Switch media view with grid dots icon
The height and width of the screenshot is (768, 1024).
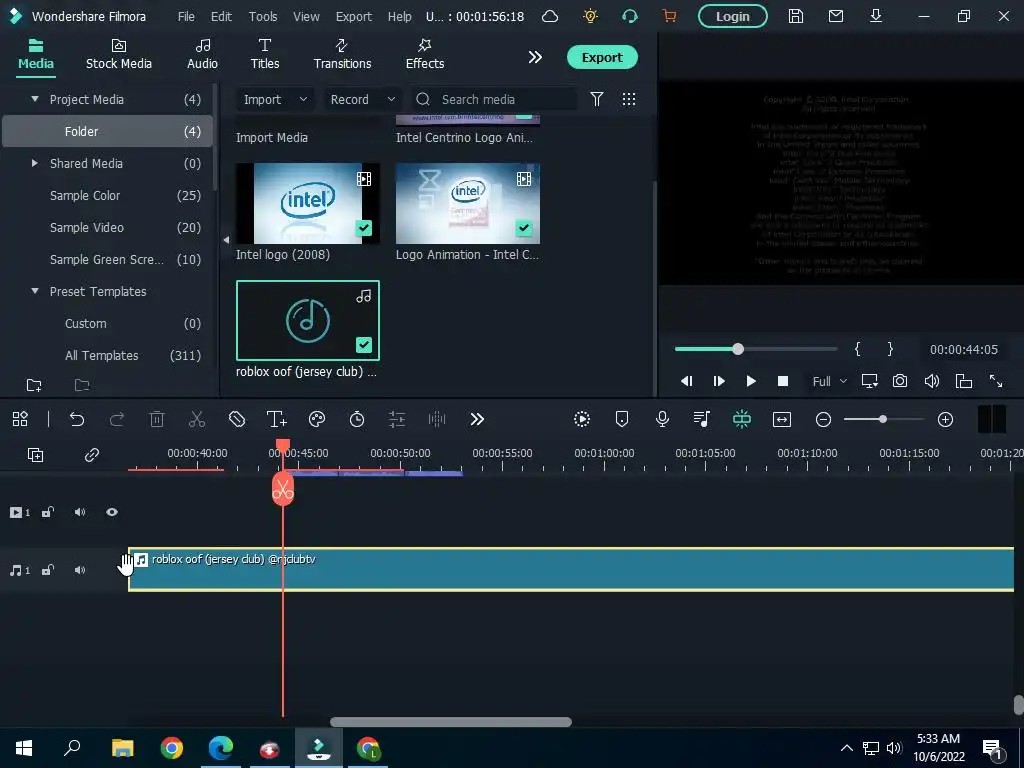click(628, 99)
